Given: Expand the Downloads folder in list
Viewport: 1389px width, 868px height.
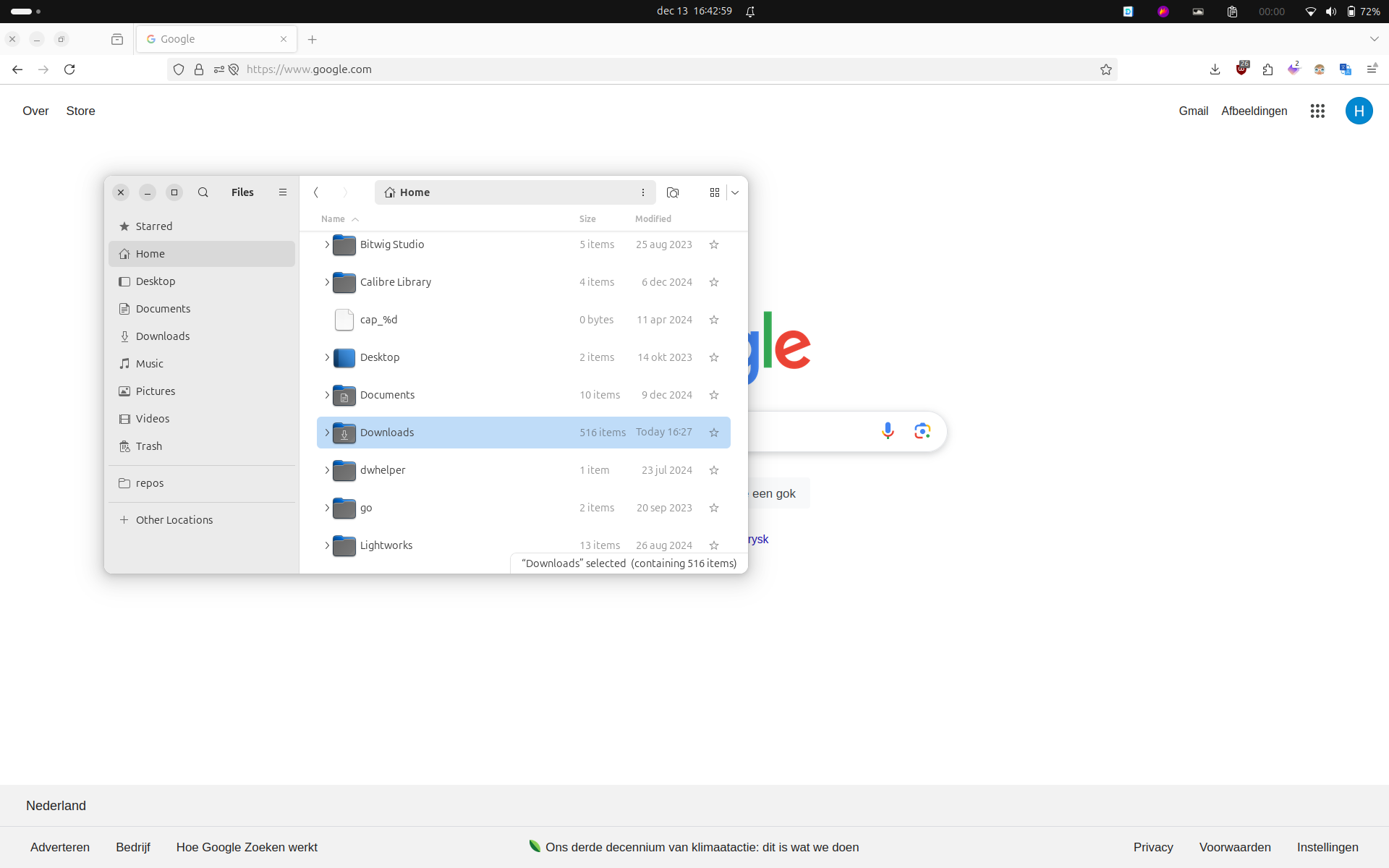Looking at the screenshot, I should [327, 433].
